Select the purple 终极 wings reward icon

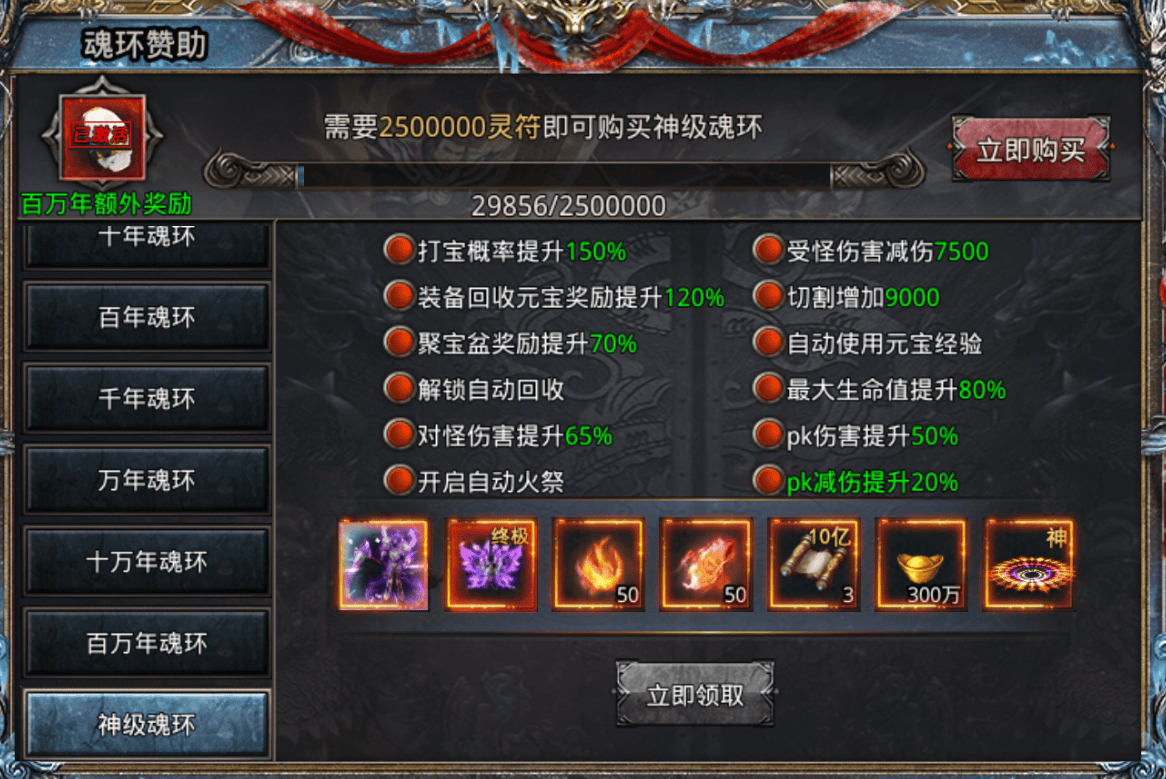491,565
